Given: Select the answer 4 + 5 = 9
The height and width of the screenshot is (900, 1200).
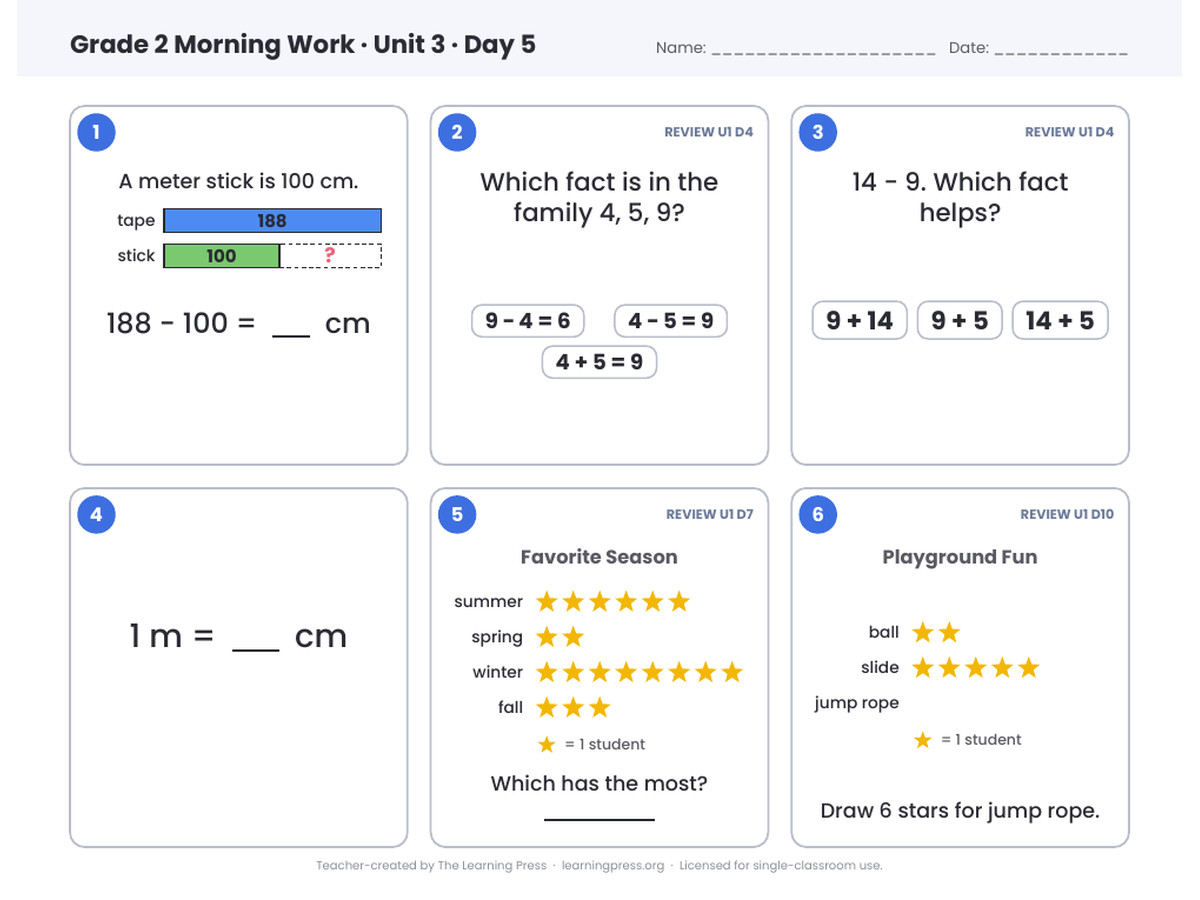Looking at the screenshot, I should pos(599,362).
